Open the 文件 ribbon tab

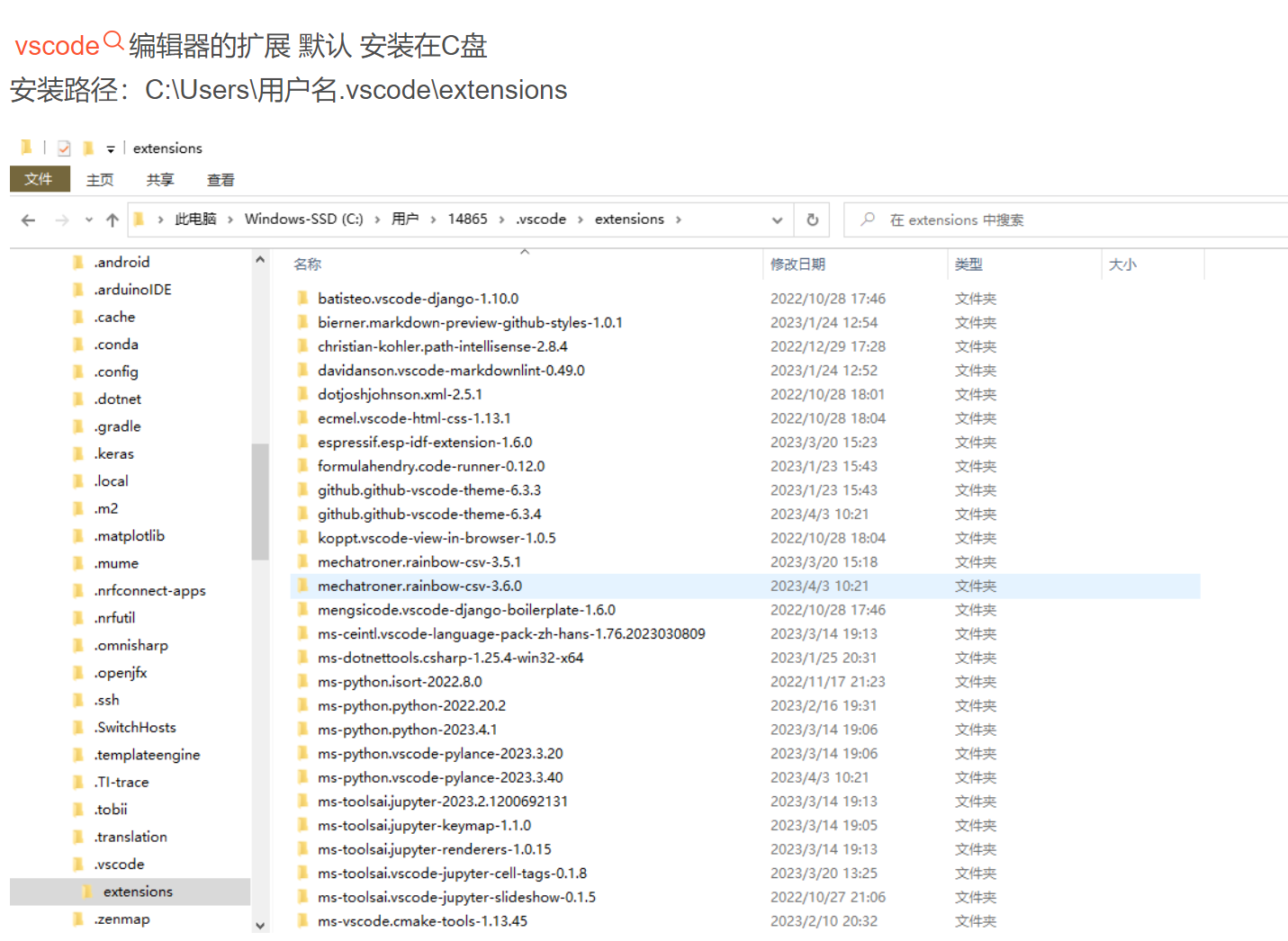pos(40,179)
